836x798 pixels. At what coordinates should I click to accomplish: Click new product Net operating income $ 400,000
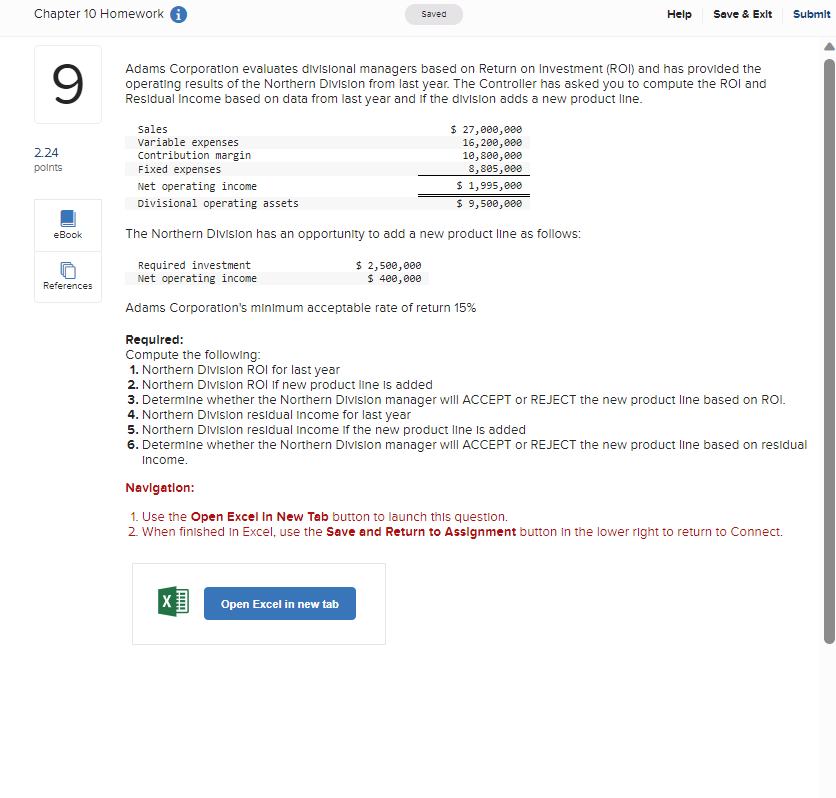tap(395, 279)
